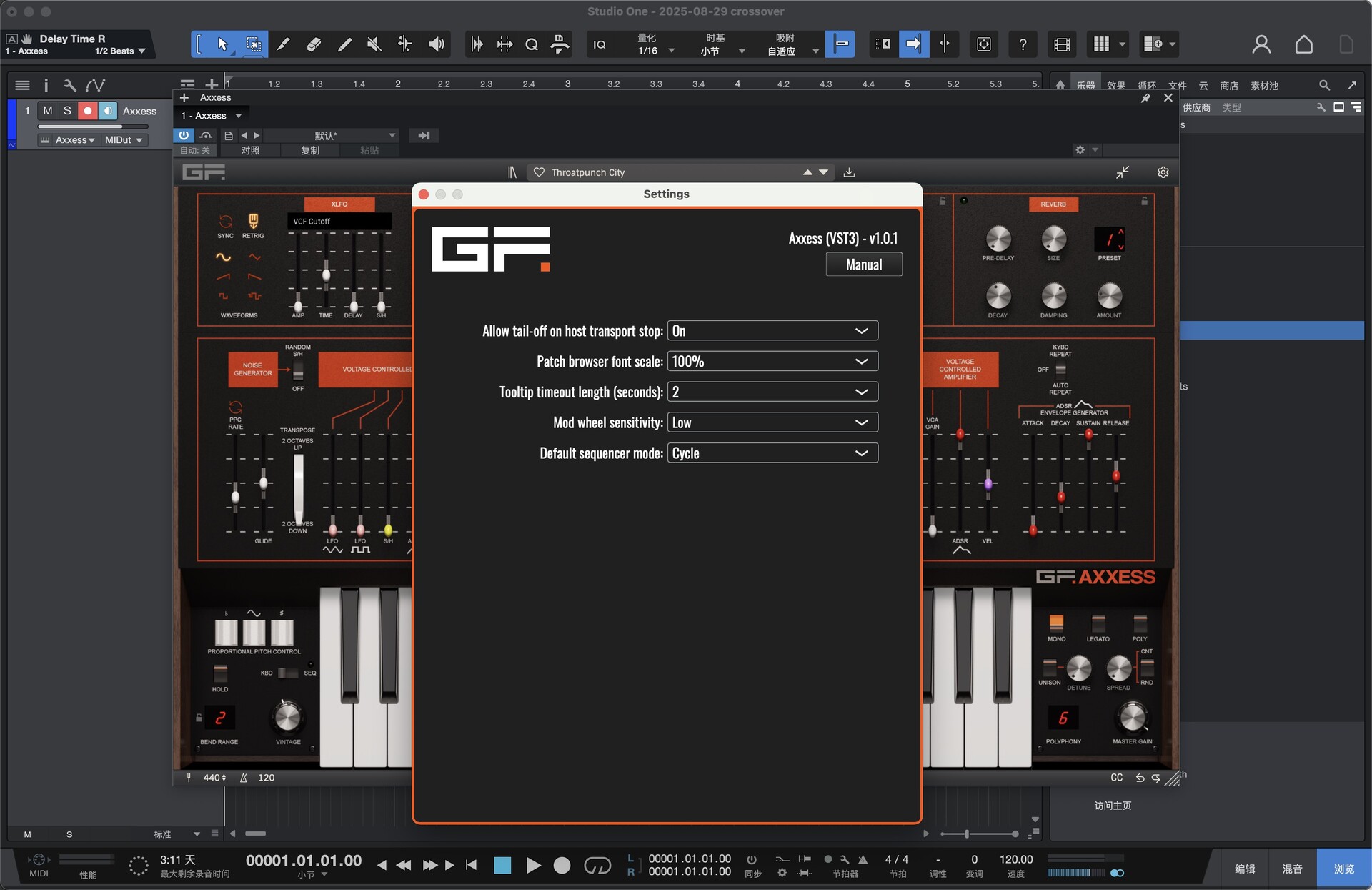Toggle the HOLD switch
Viewport: 1372px width, 890px height.
220,673
